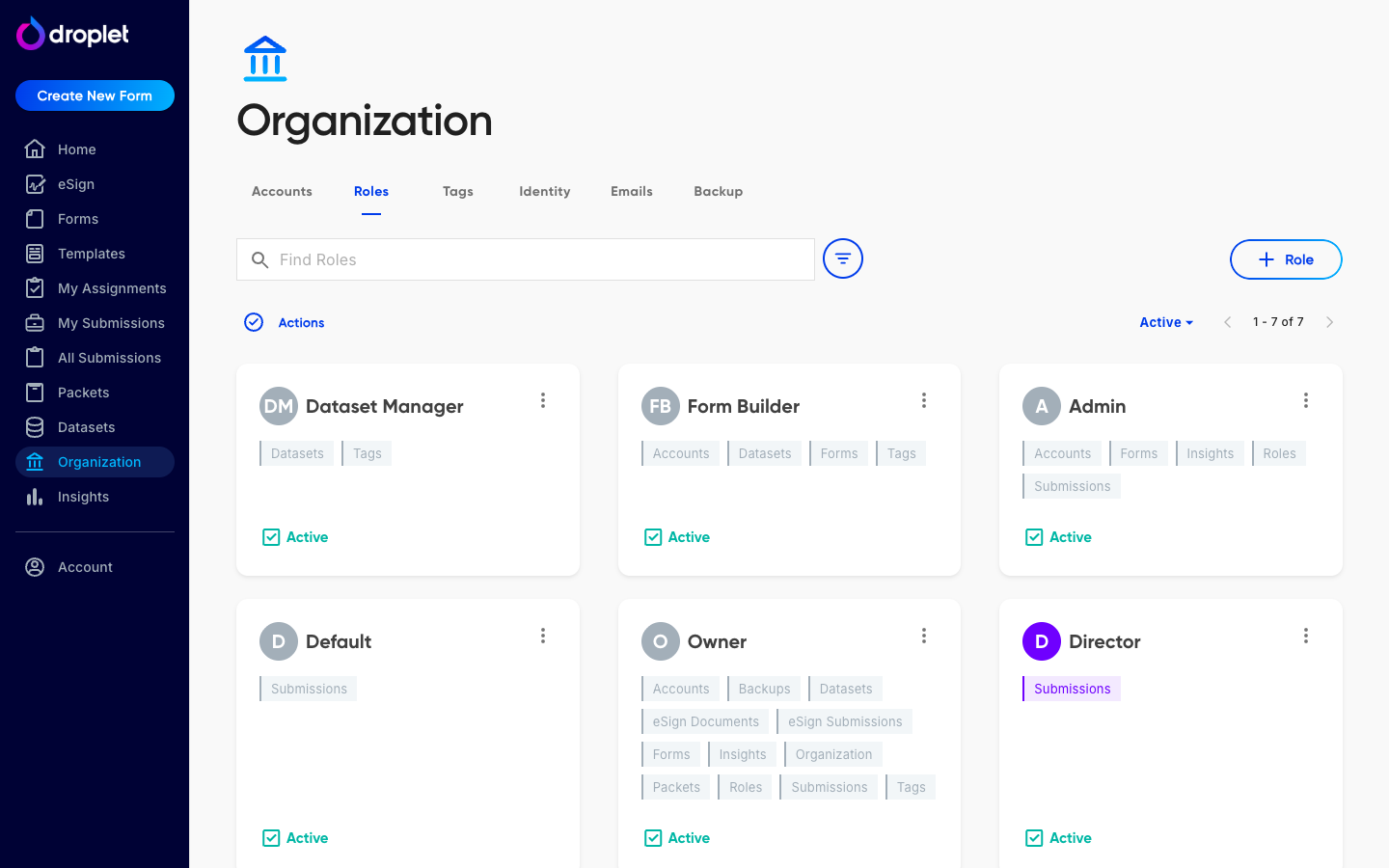Open the Director role title

point(1104,641)
